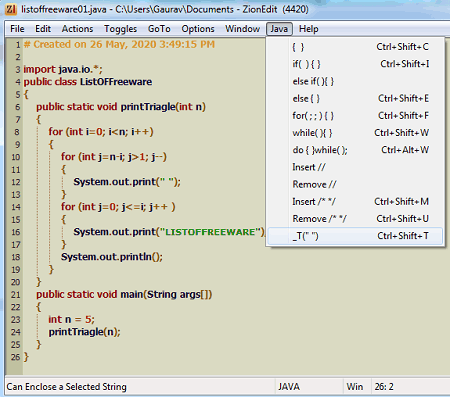Open the Actions menu
Image resolution: width=450 pixels, height=397 pixels.
click(x=77, y=29)
